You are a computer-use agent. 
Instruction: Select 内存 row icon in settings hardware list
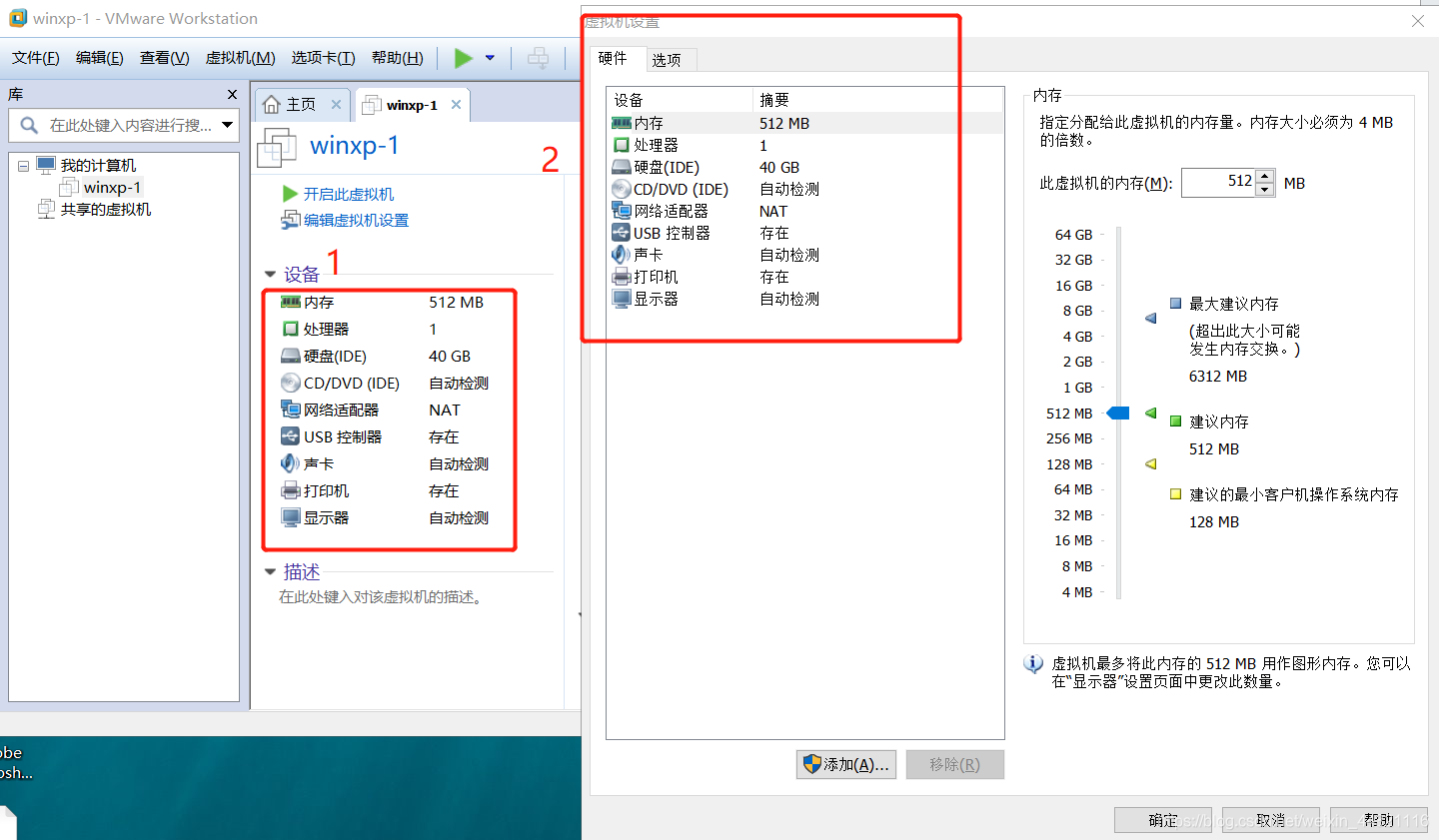click(x=622, y=123)
